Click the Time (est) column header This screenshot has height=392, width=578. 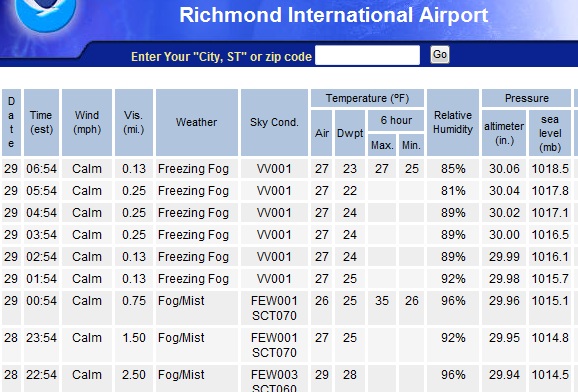(41, 122)
